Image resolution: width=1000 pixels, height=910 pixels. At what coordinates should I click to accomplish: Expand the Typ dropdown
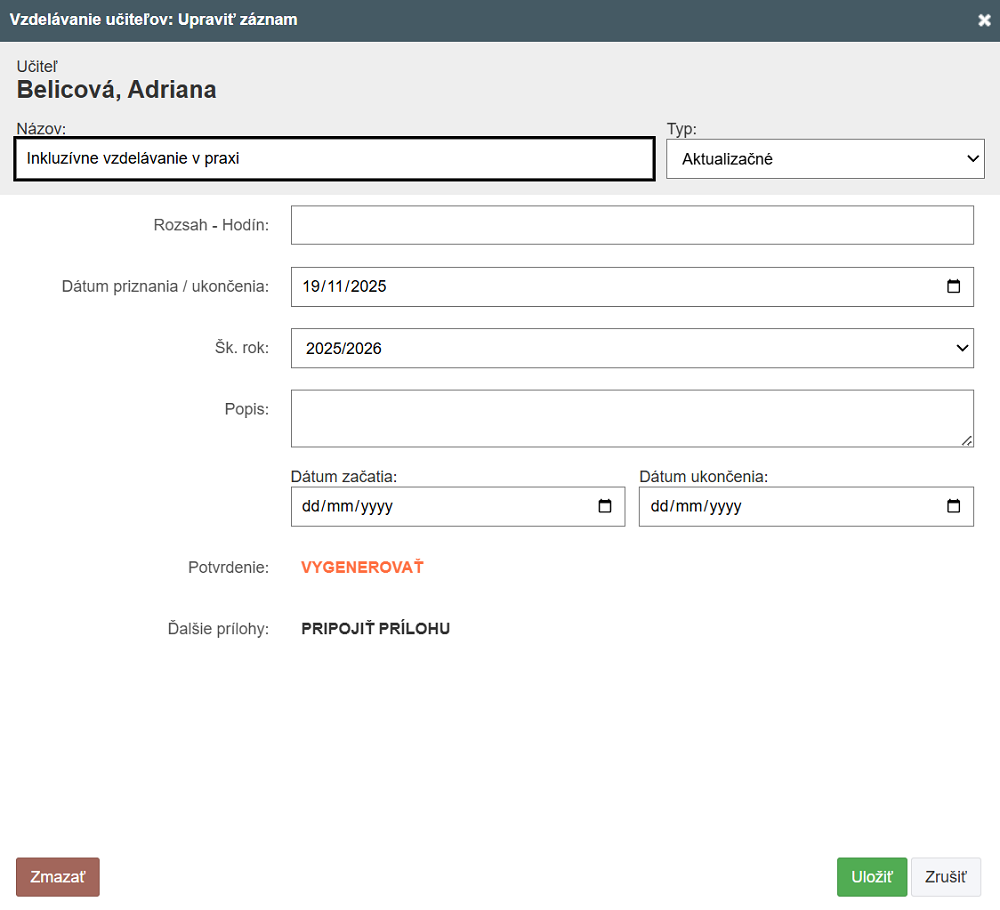[x=825, y=158]
